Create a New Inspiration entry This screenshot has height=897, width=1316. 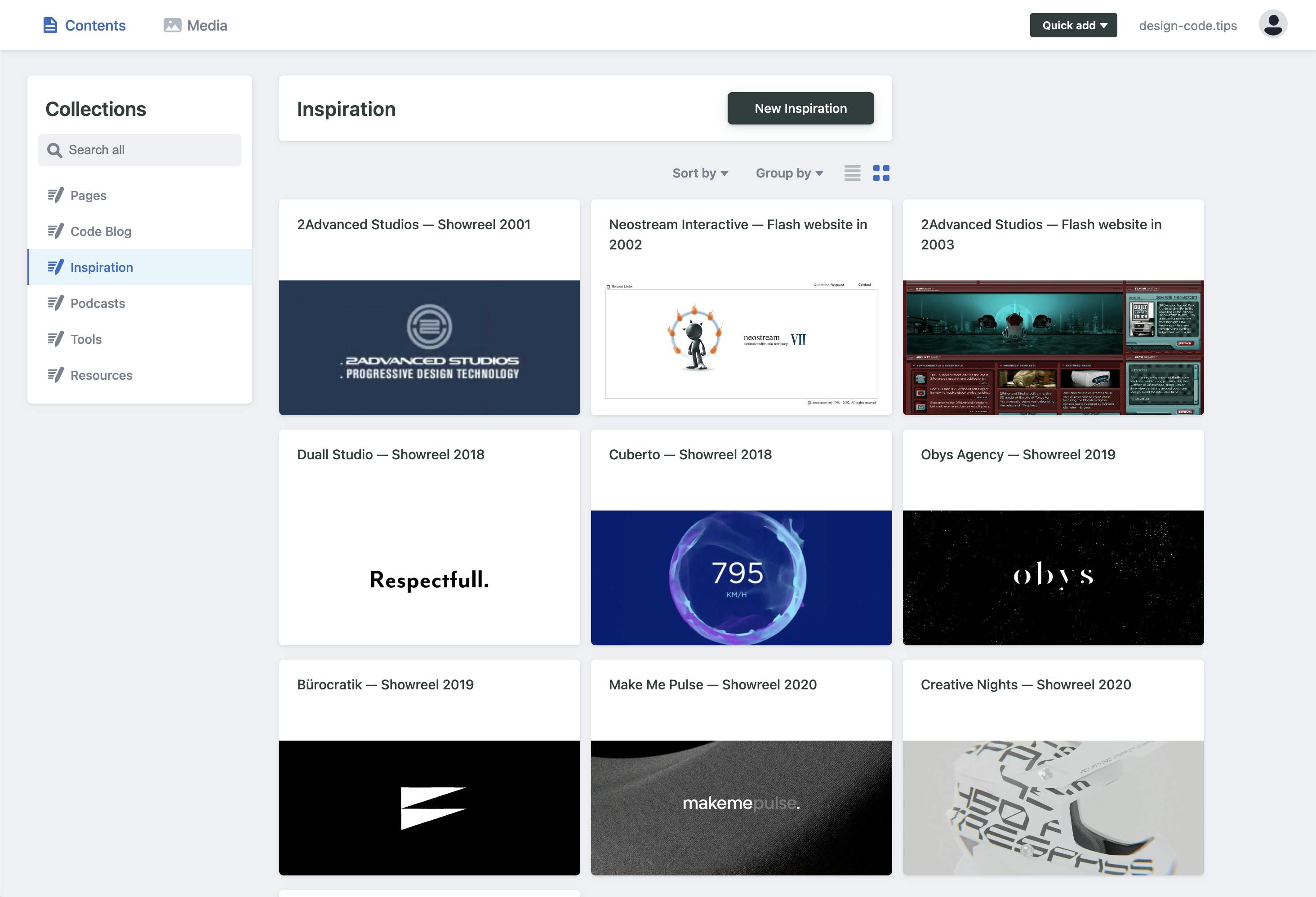800,108
